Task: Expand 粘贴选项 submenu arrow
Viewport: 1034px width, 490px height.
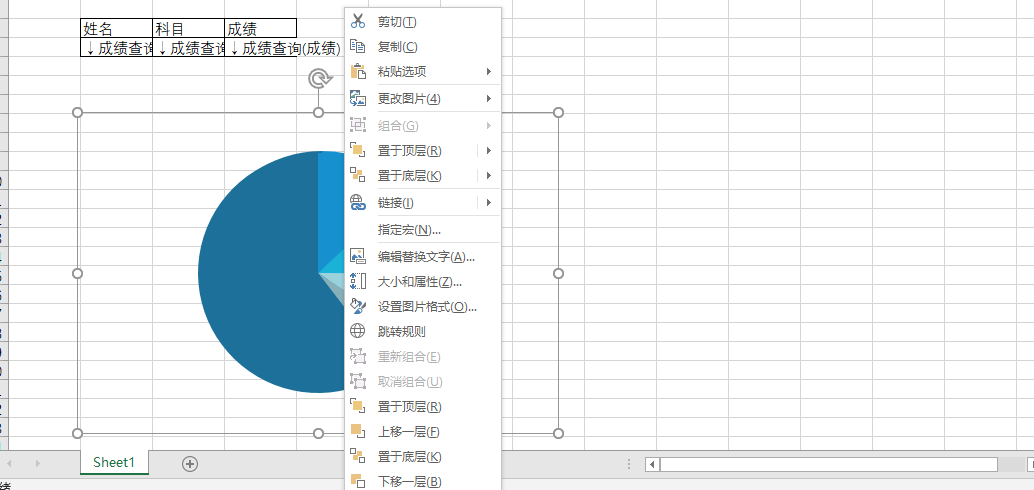Action: (489, 71)
